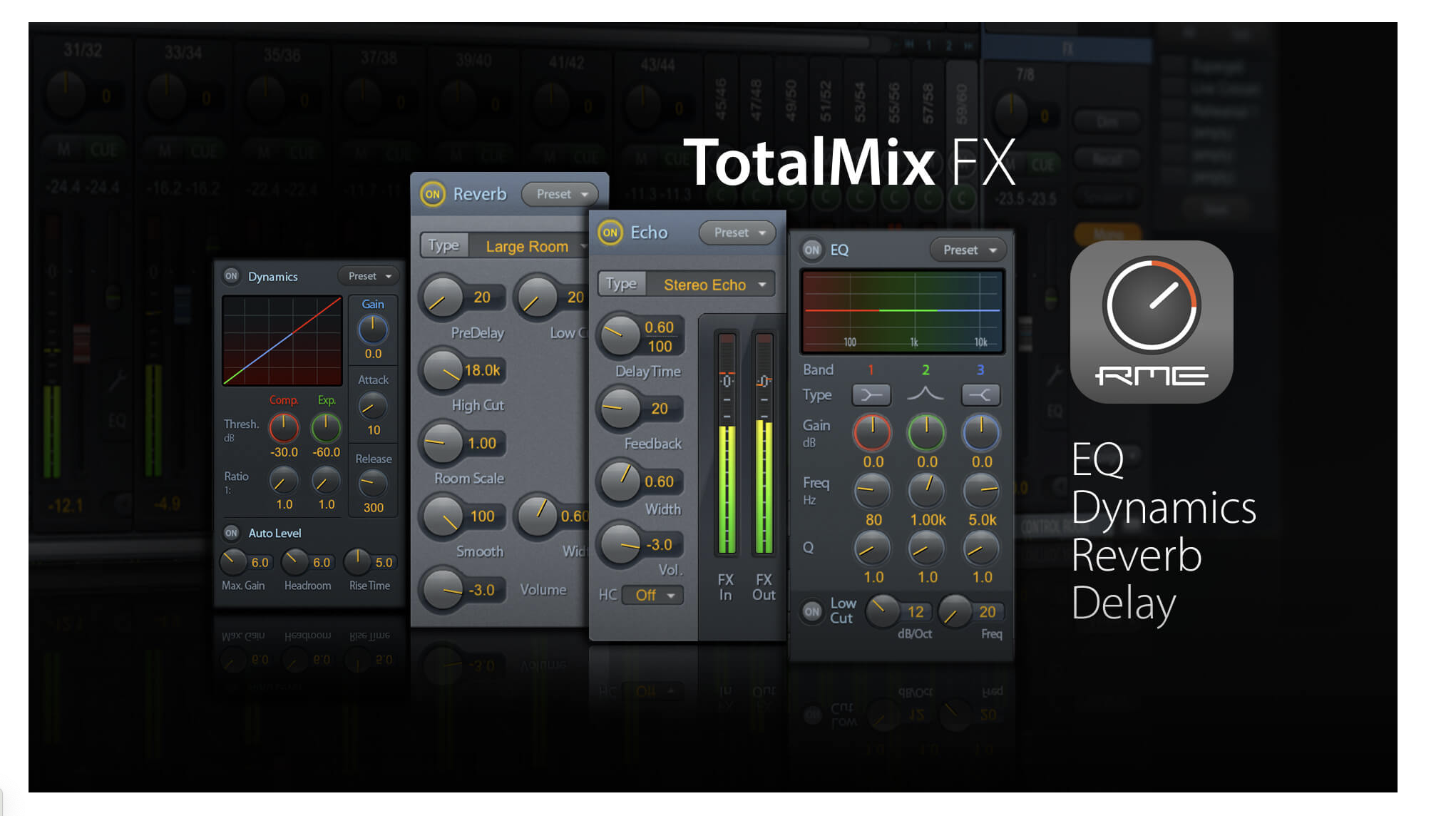Open the Reverb type Large Room dropdown
1456x816 pixels.
pyautogui.click(x=526, y=246)
